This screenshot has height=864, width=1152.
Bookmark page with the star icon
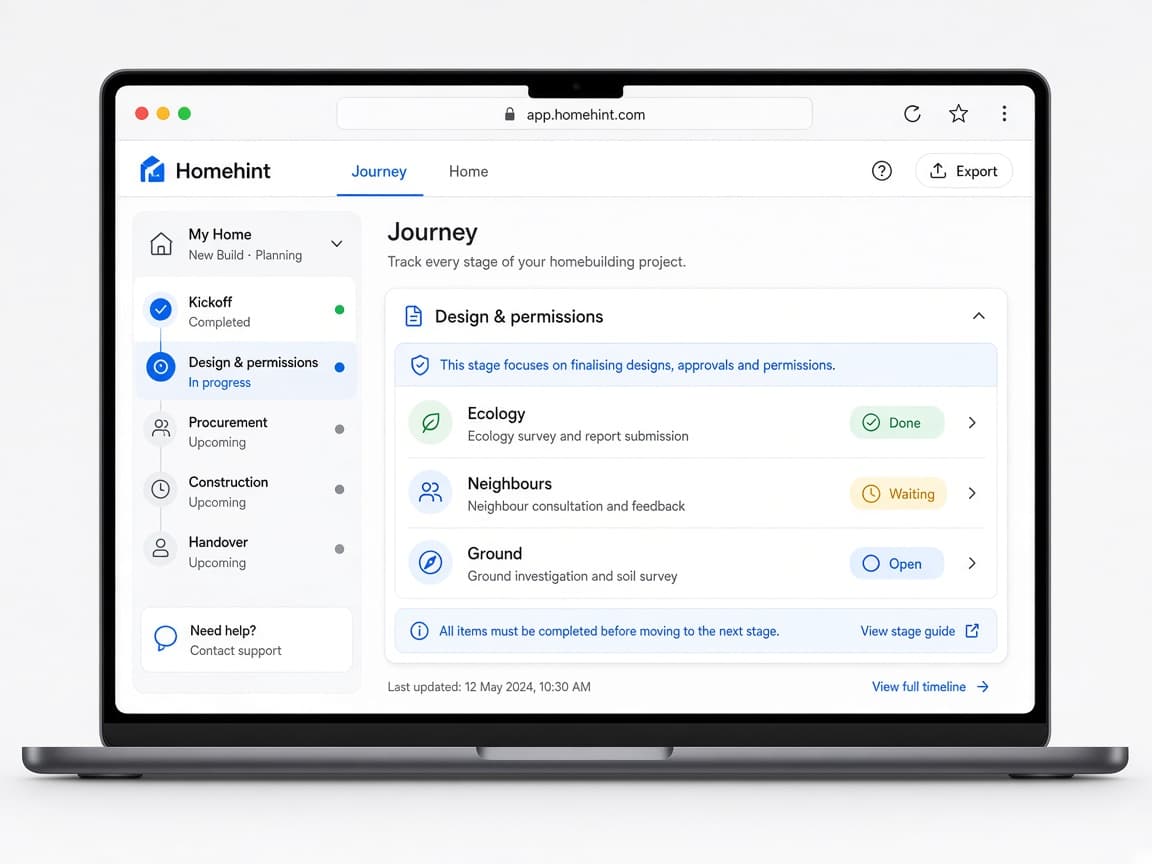[x=958, y=114]
